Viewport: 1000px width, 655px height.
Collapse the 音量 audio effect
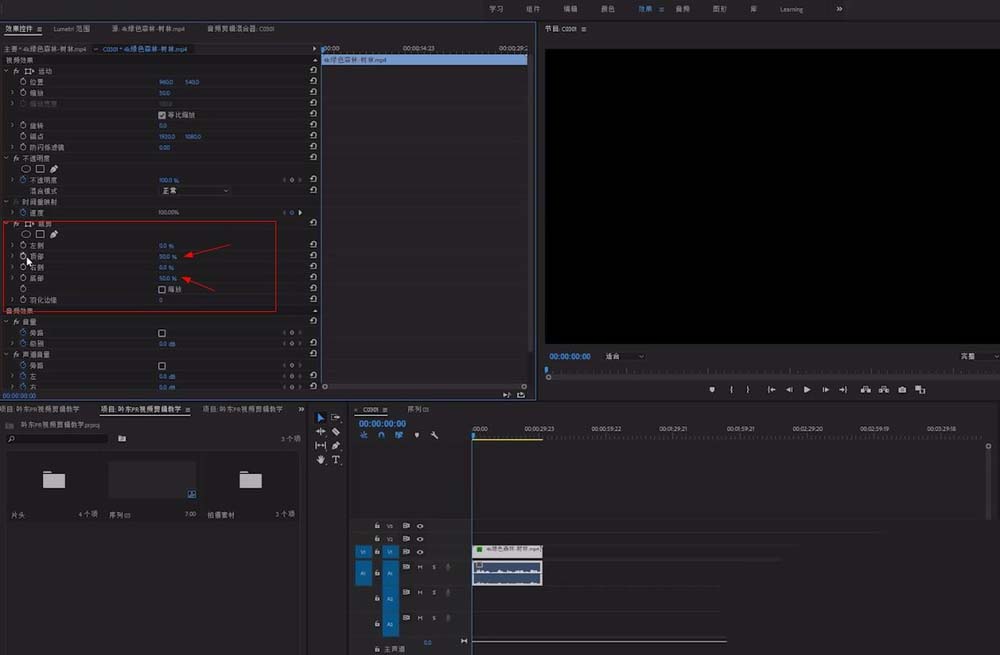(6, 322)
